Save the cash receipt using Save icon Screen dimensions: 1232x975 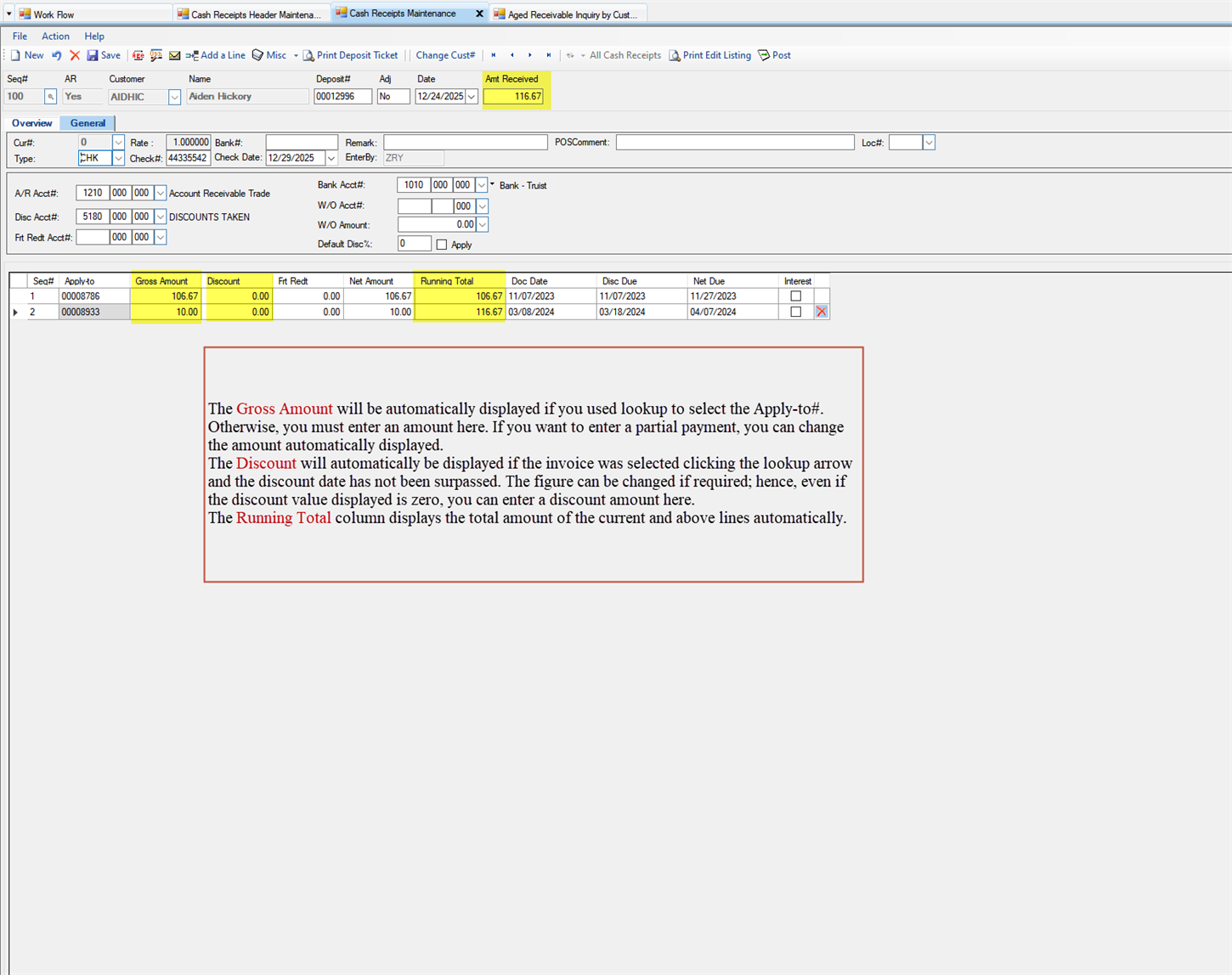coord(104,55)
